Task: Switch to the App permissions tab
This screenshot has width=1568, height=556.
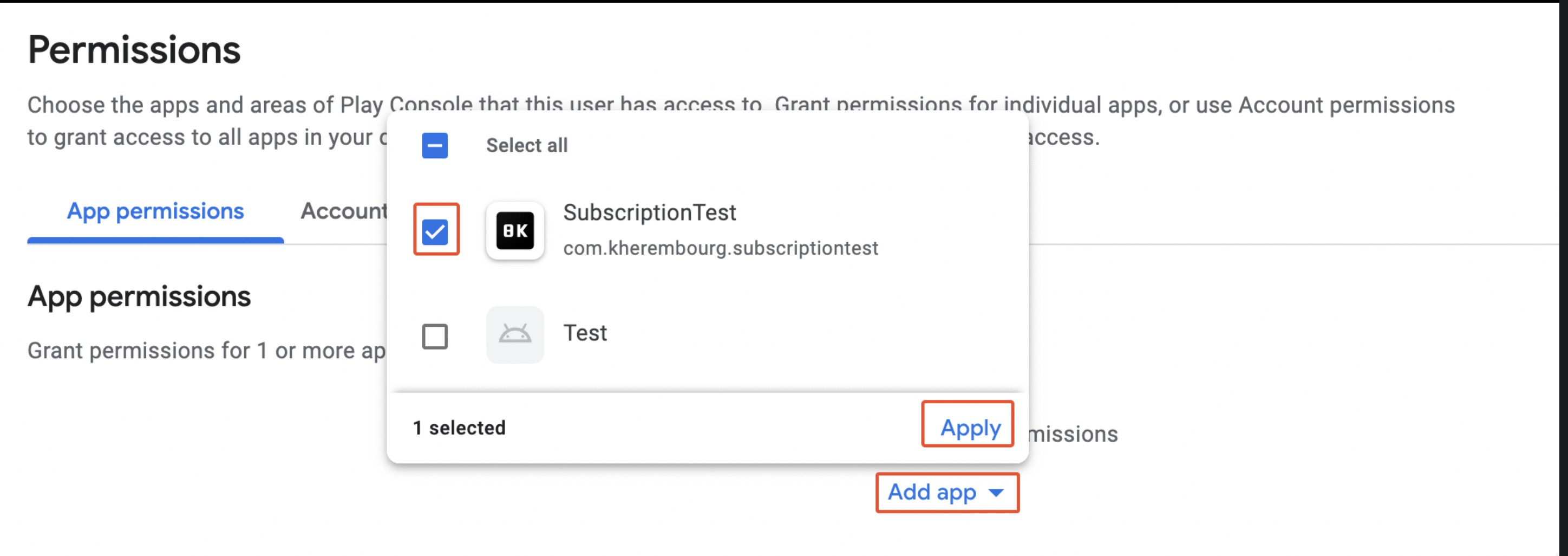Action: 155,211
